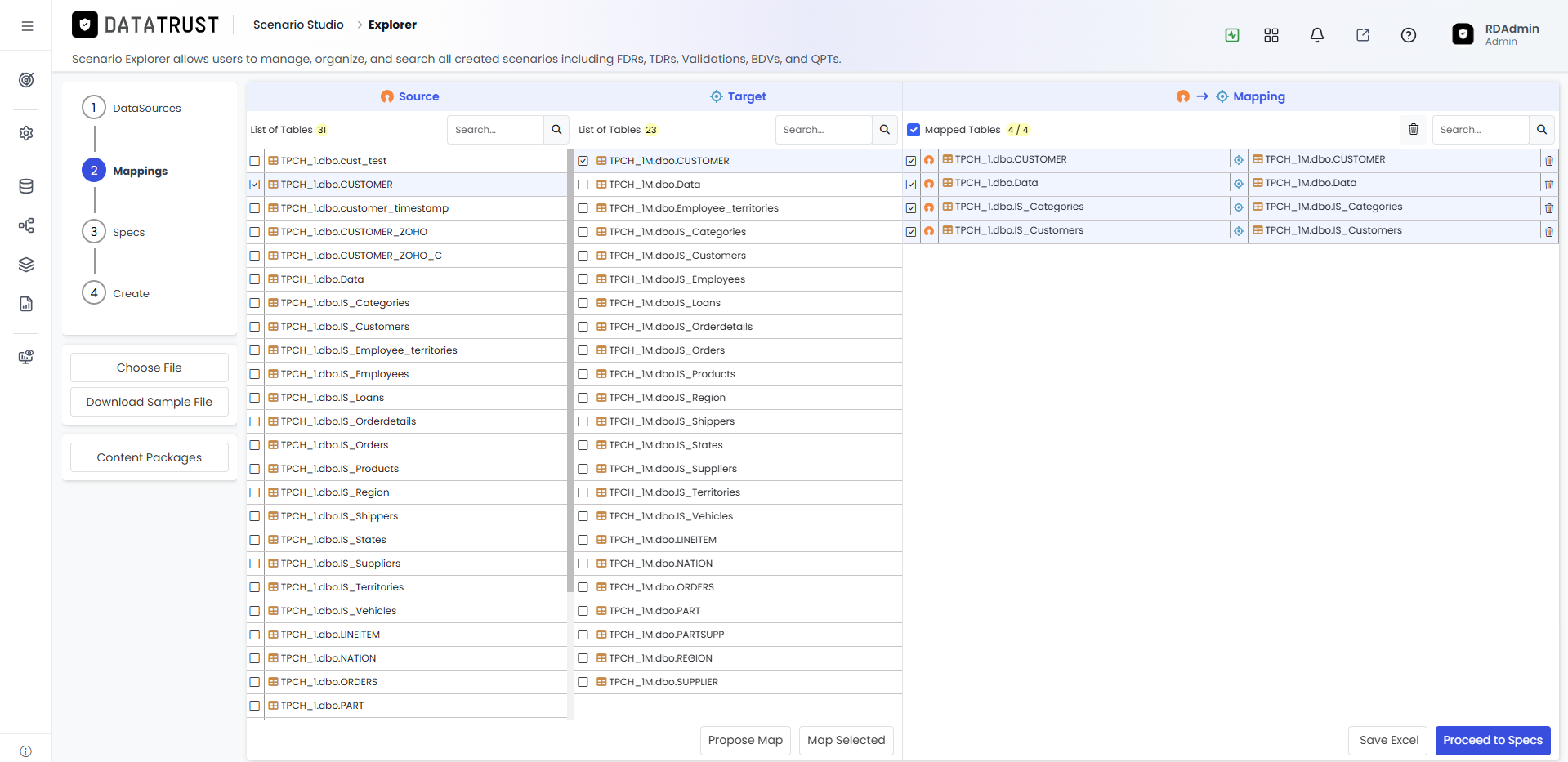
Task: Click the connected nodes sidebar icon
Action: pyautogui.click(x=26, y=225)
